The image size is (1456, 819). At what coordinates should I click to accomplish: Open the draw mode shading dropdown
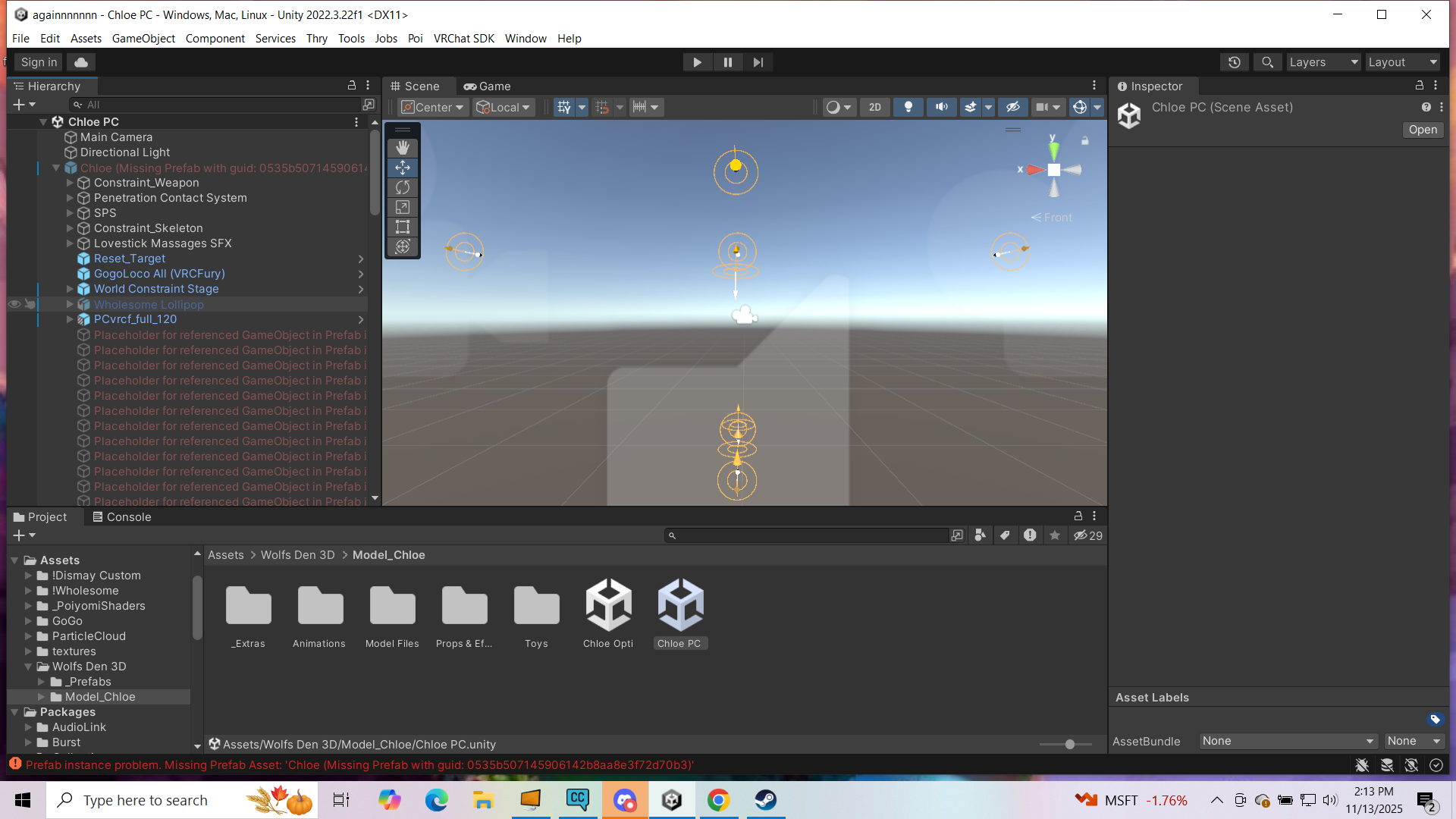point(839,108)
